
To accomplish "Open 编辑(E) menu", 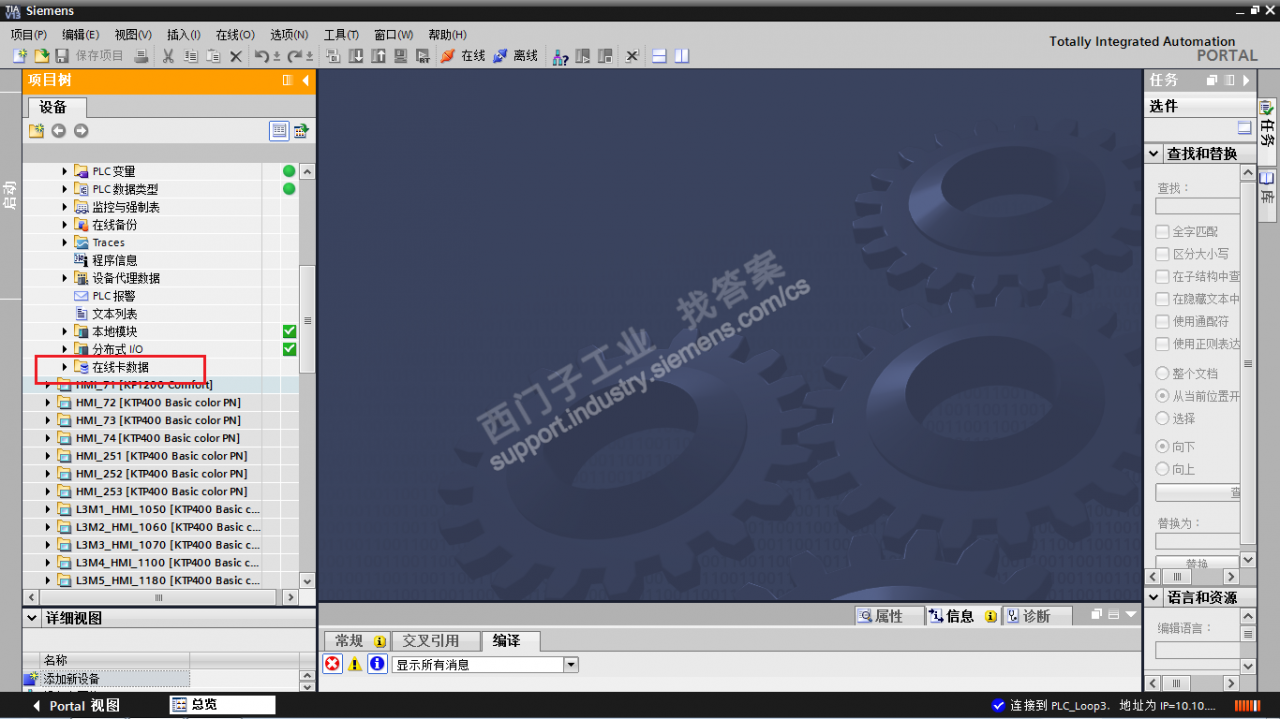I will tap(81, 35).
